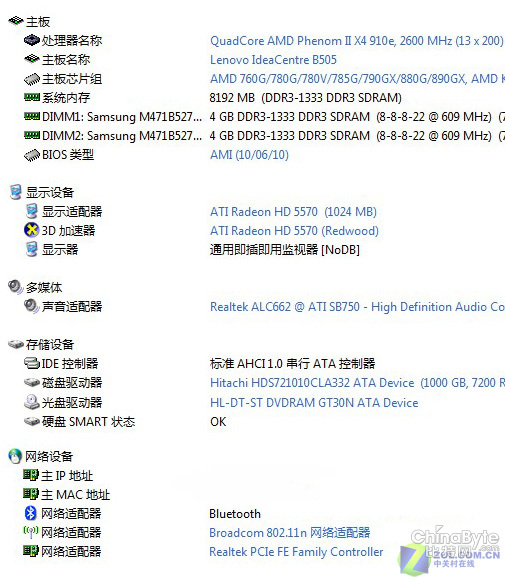Select the 标准 AHCI 1.0 串行 ATA 控制器 value

[x=292, y=363]
